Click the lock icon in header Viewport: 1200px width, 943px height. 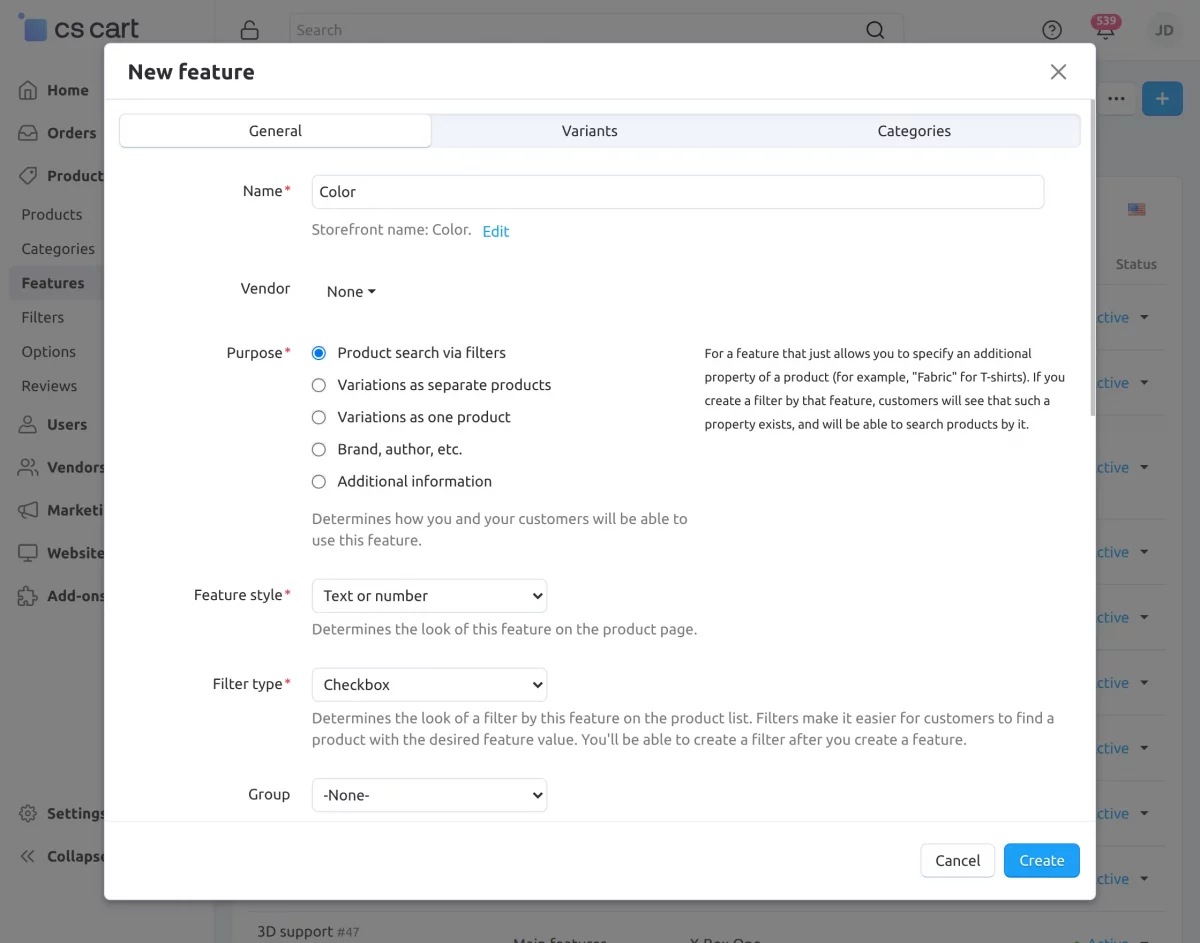coord(250,30)
